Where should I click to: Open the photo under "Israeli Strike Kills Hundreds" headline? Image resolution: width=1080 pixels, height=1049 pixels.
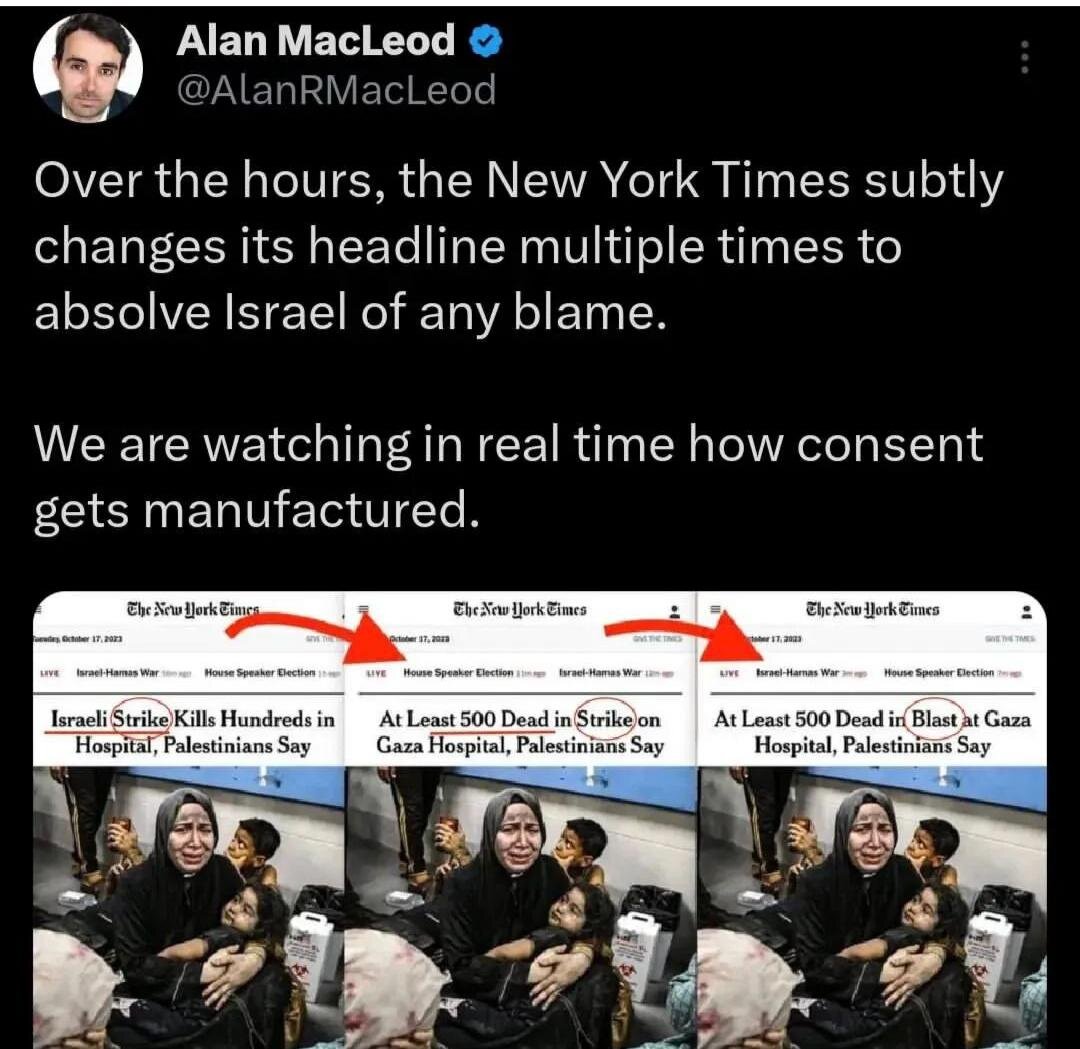click(188, 907)
